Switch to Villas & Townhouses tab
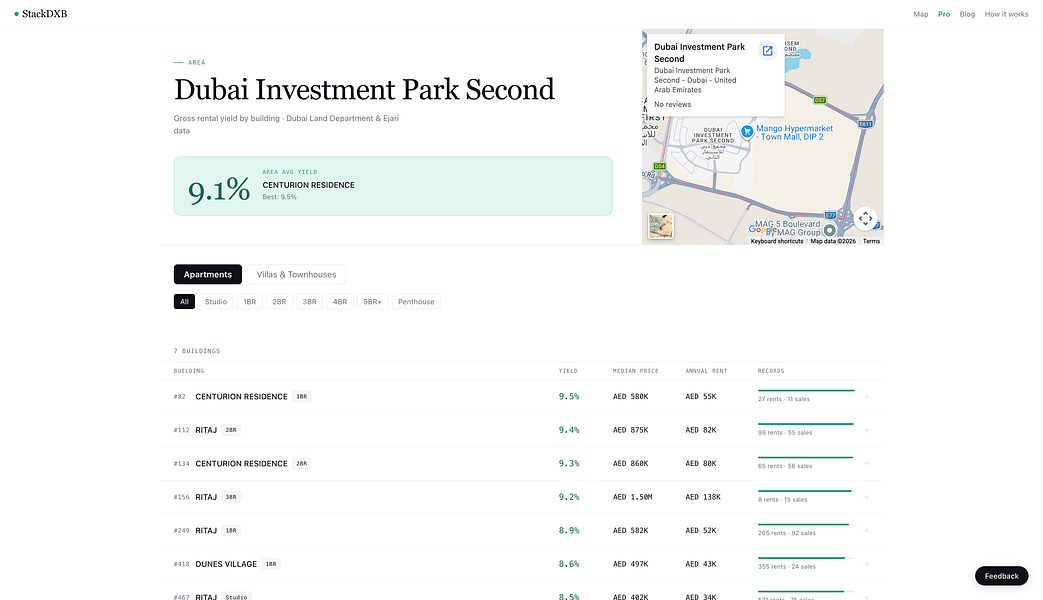The width and height of the screenshot is (1043, 600). coord(296,274)
